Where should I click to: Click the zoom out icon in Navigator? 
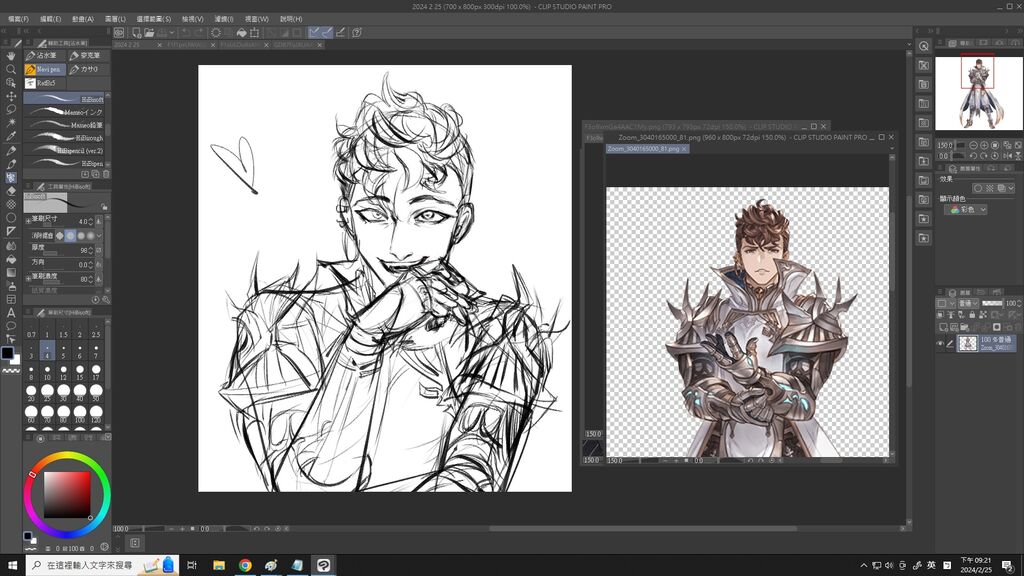[x=973, y=145]
